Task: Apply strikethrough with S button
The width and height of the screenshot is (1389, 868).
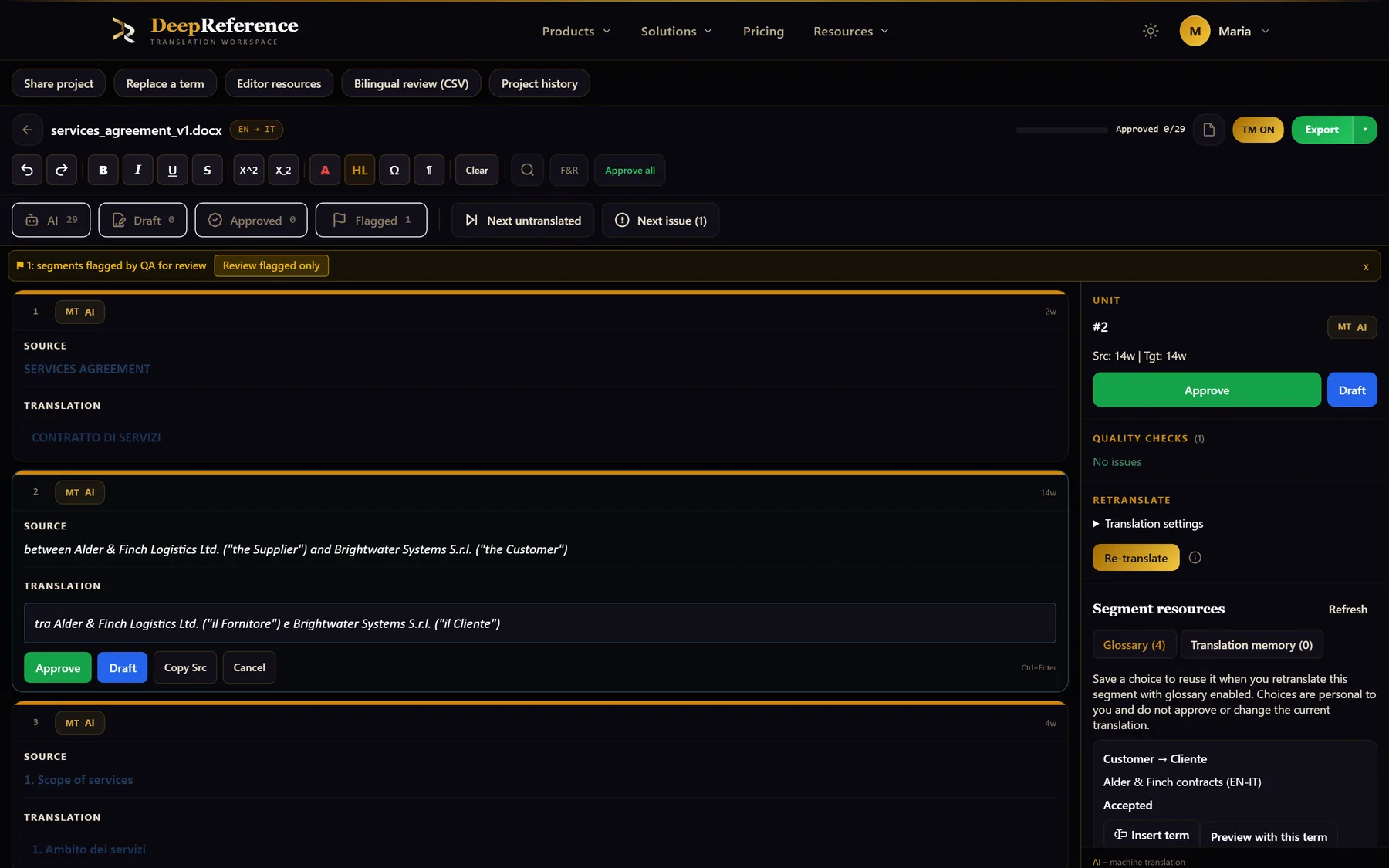Action: [x=208, y=170]
